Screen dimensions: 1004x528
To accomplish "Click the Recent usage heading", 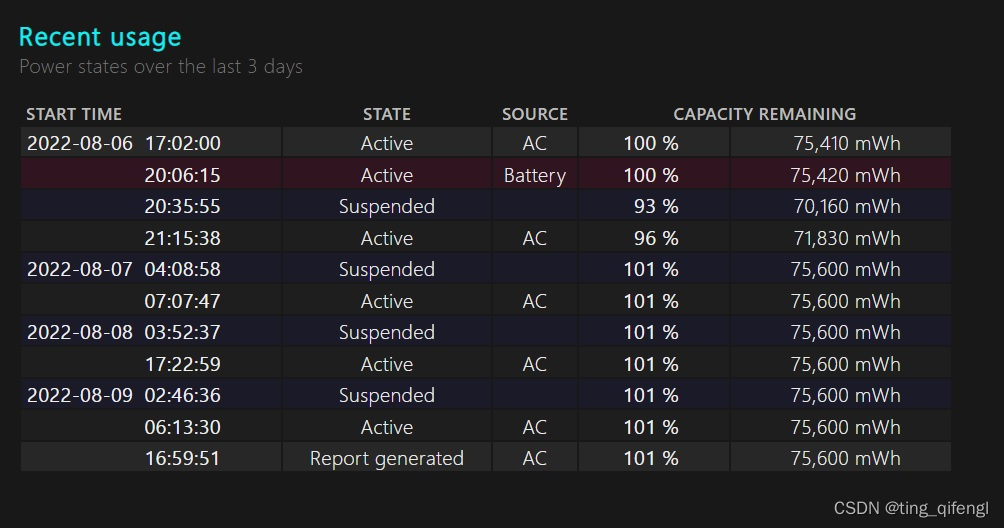I will coord(100,37).
